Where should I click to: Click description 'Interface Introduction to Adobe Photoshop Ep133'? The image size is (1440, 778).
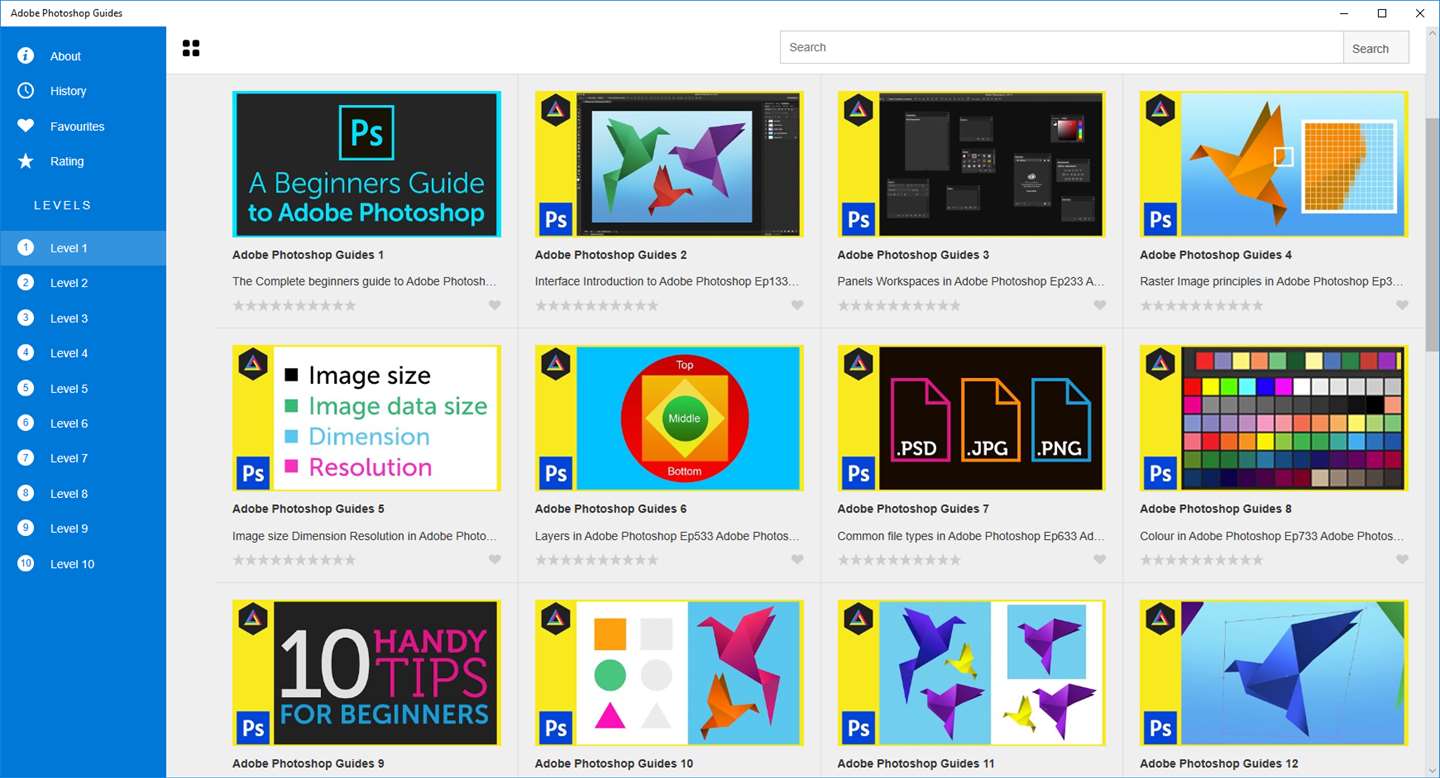tap(667, 282)
